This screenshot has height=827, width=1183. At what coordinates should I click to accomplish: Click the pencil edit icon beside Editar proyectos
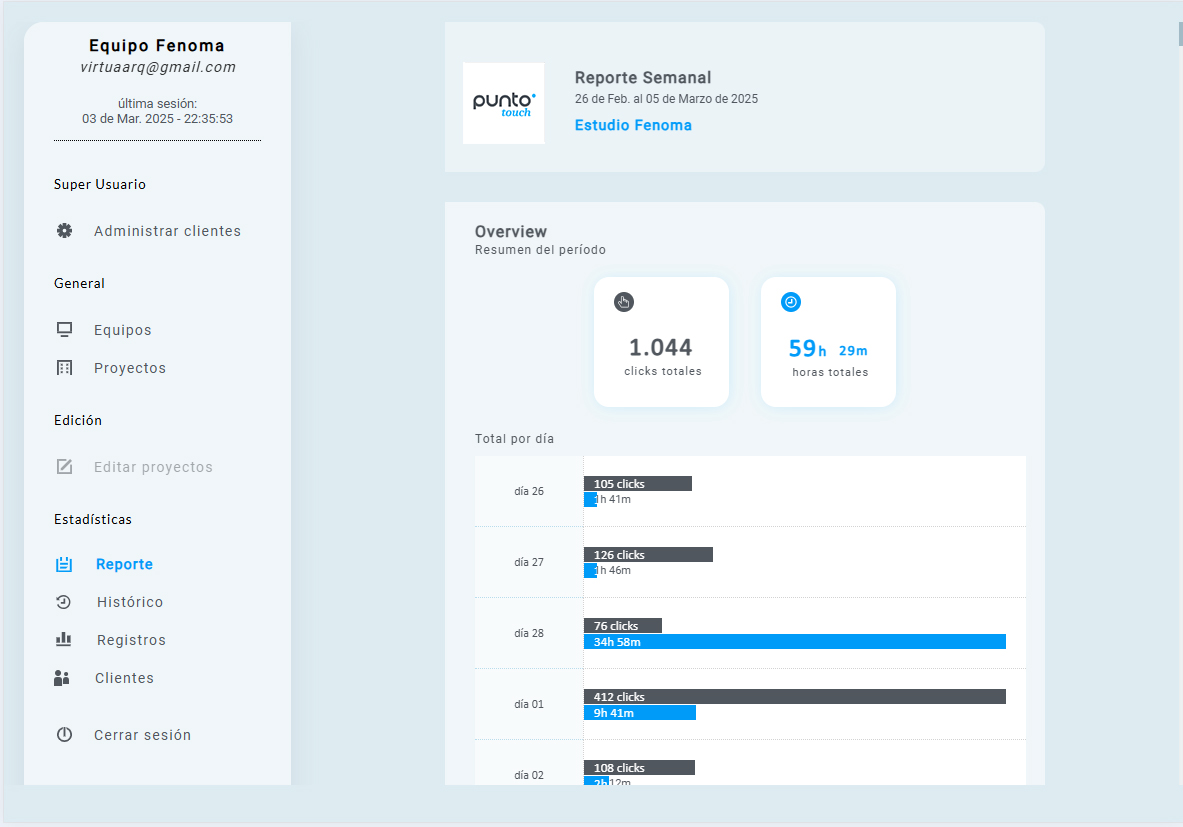[x=65, y=467]
